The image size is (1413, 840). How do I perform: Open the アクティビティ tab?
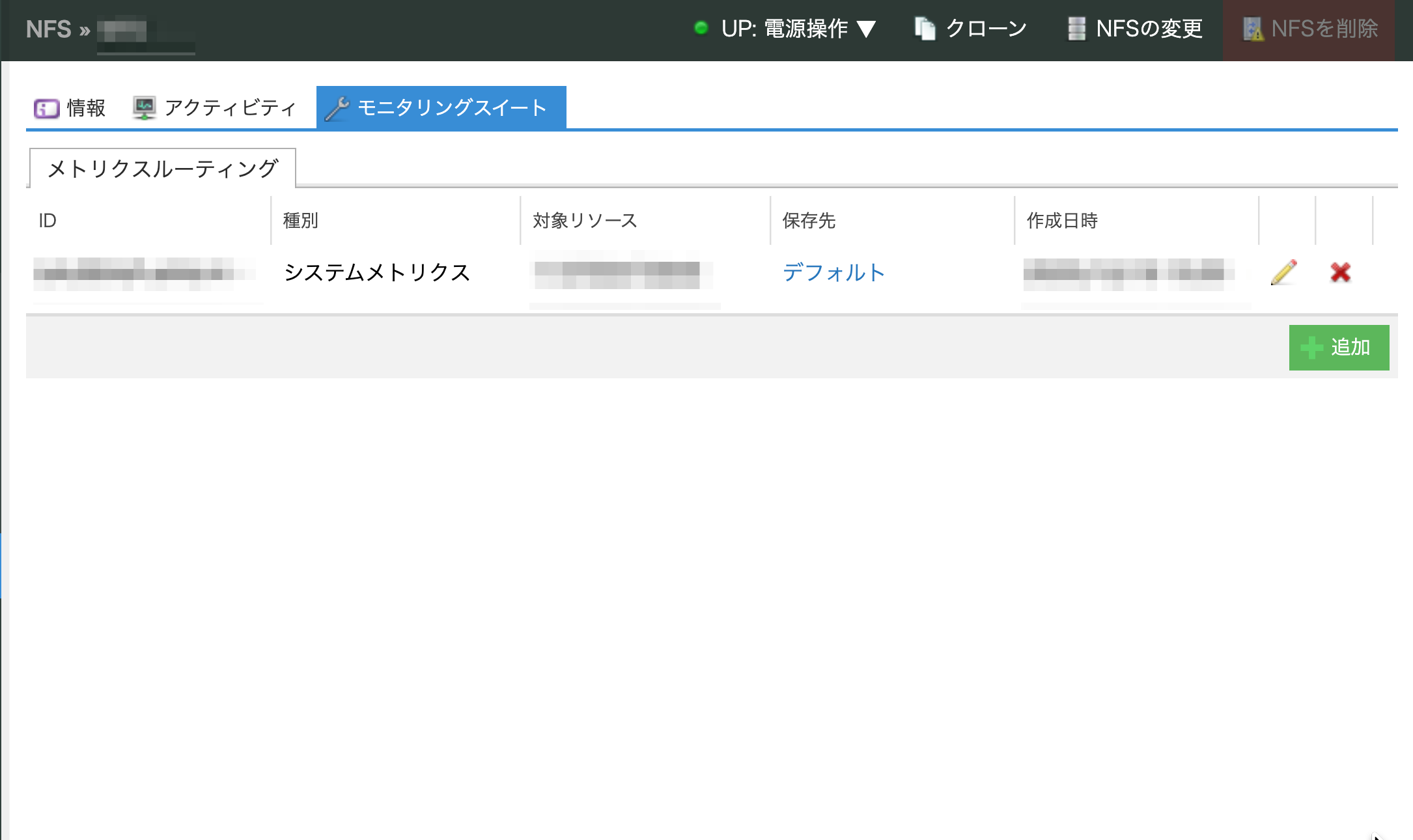click(x=229, y=108)
